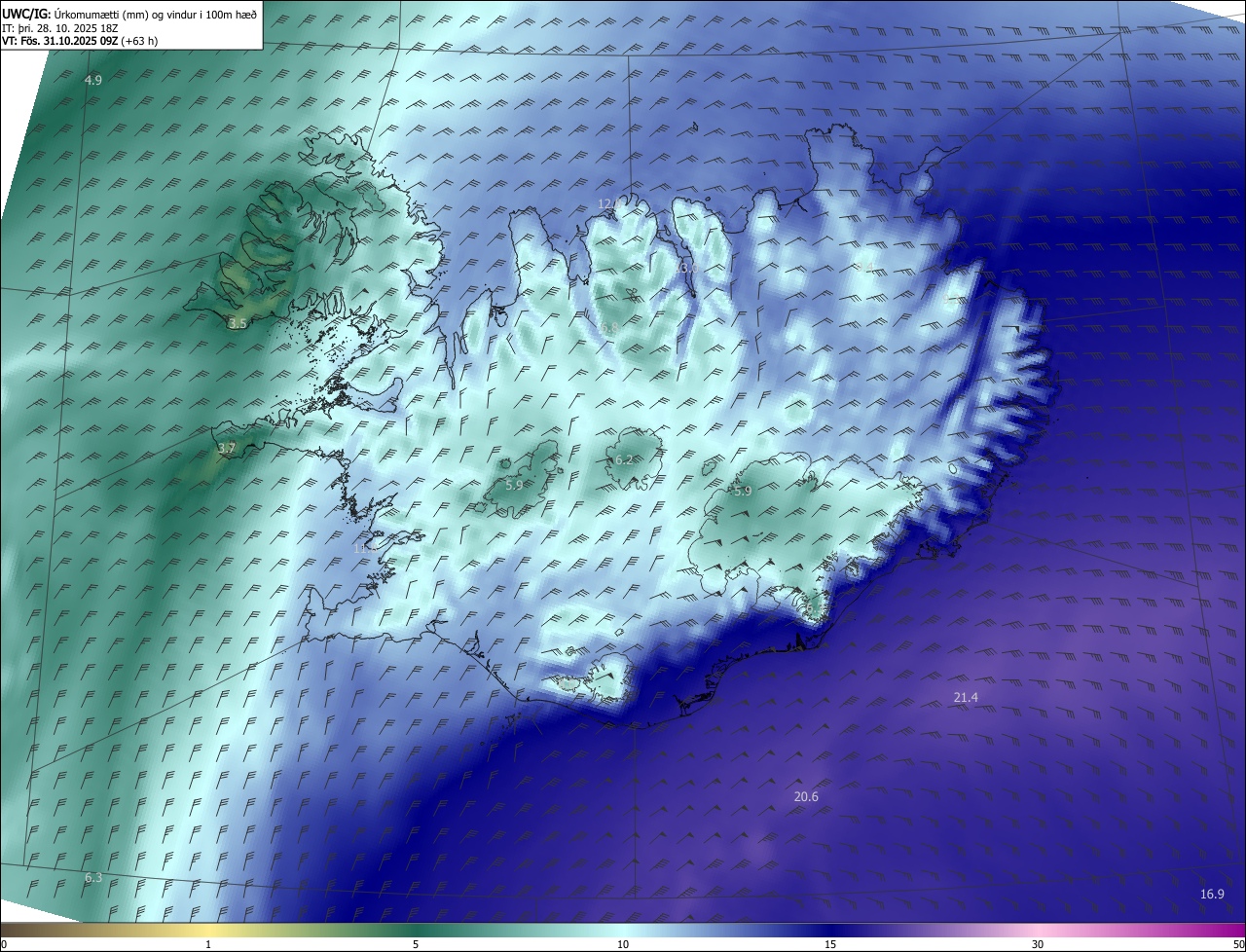1246x952 pixels.
Task: Click the color scale tick labeled 0
Action: click(x=3, y=944)
